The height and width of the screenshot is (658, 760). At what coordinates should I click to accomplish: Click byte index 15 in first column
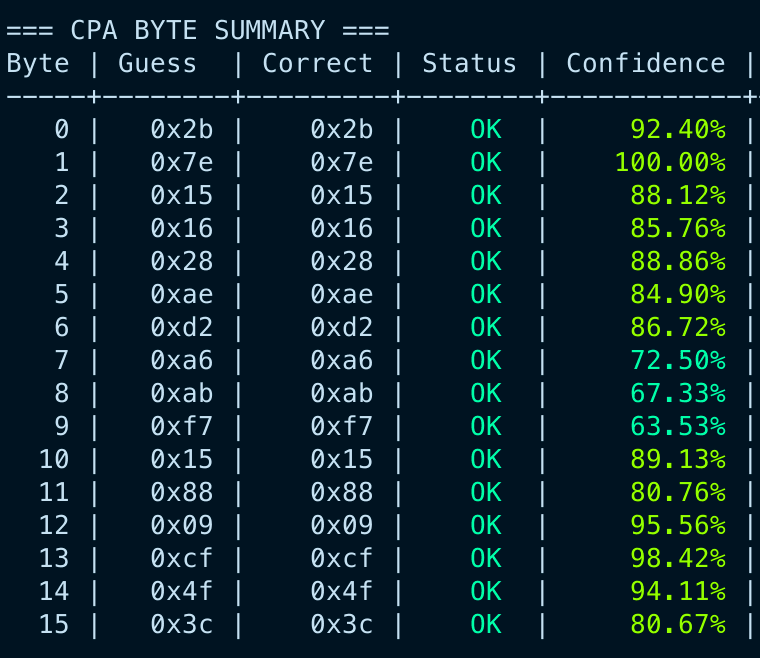click(x=54, y=624)
